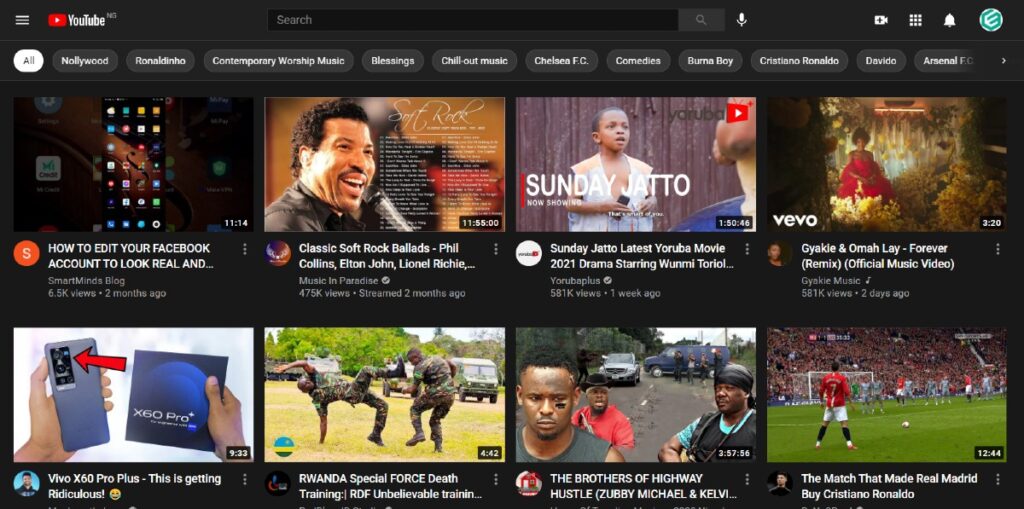
Task: Open options for Gyakie Forever Remix video
Action: click(998, 249)
